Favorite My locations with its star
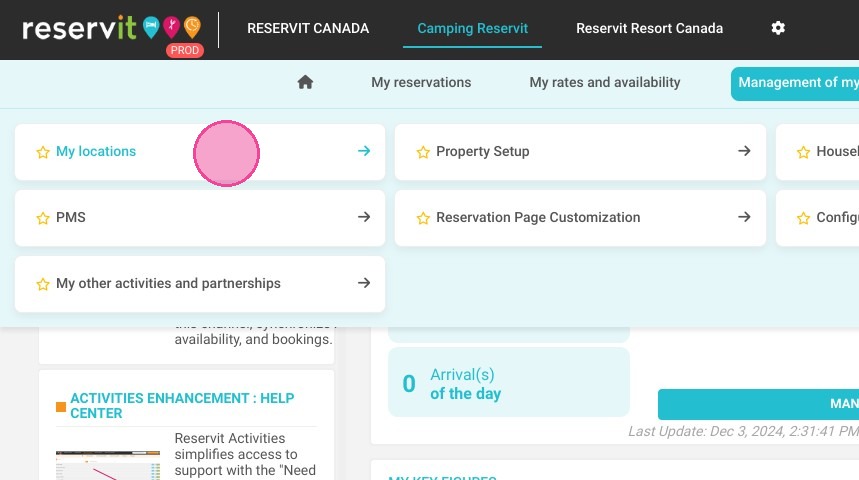Screen dimensions: 859x480 click(43, 152)
